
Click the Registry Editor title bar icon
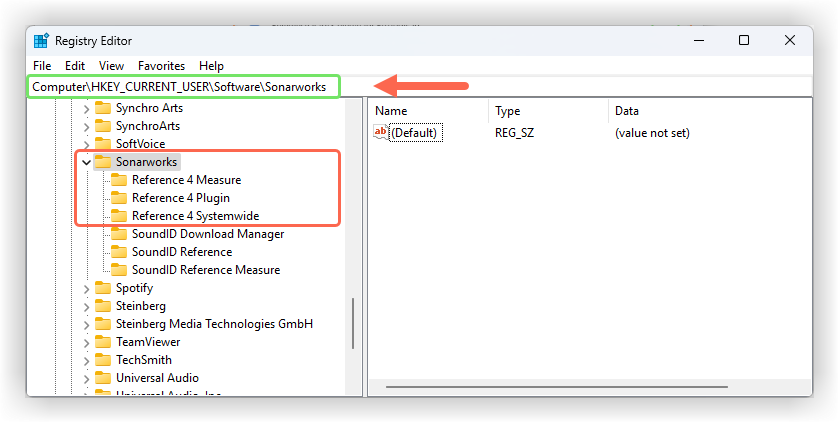click(41, 41)
